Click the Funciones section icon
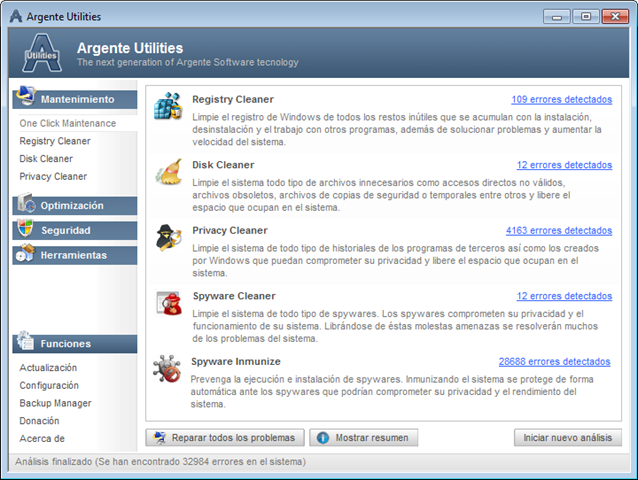 pyautogui.click(x=25, y=340)
